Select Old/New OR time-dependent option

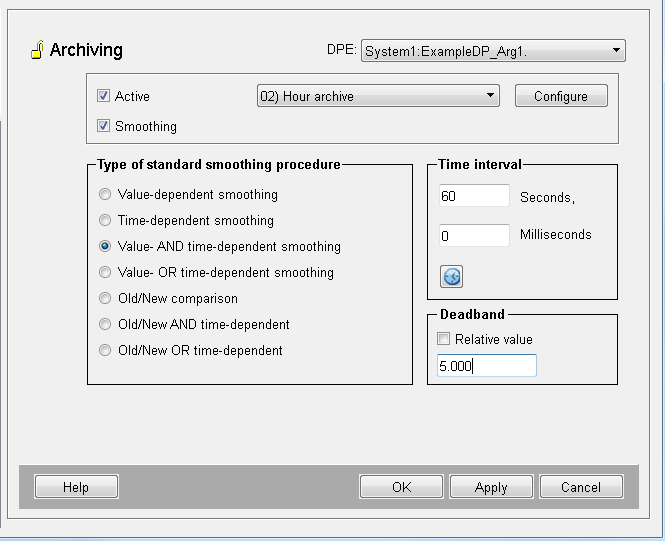[105, 350]
